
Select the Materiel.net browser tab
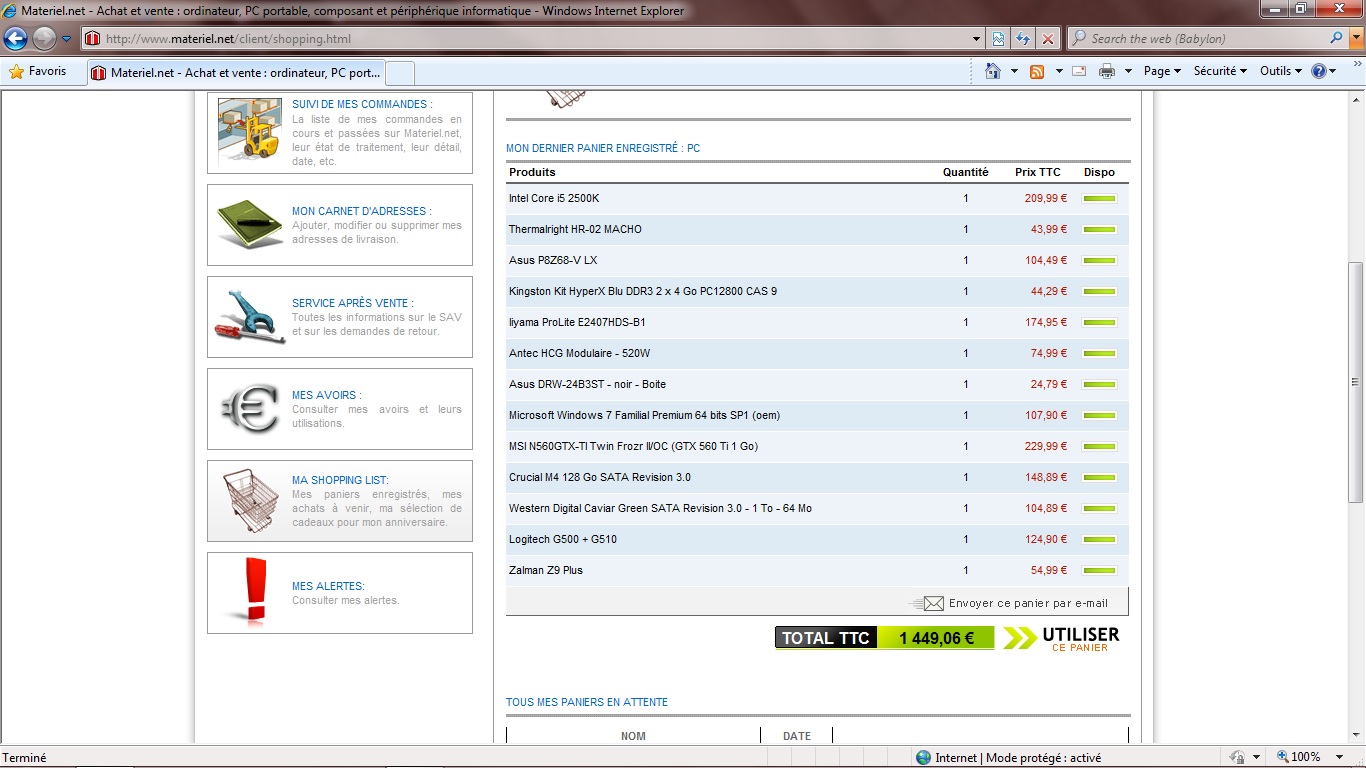tap(236, 73)
